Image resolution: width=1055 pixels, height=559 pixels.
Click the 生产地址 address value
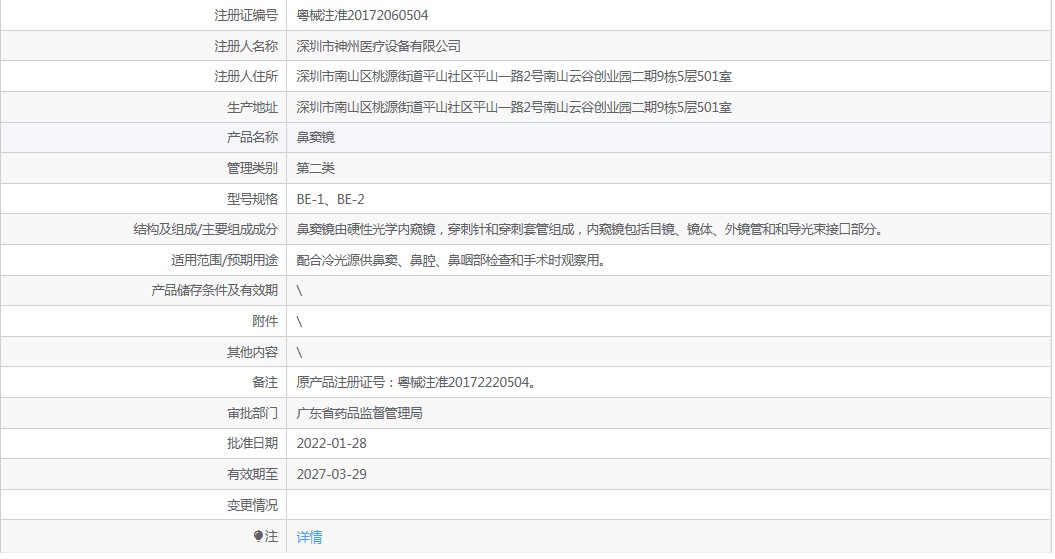click(x=514, y=107)
